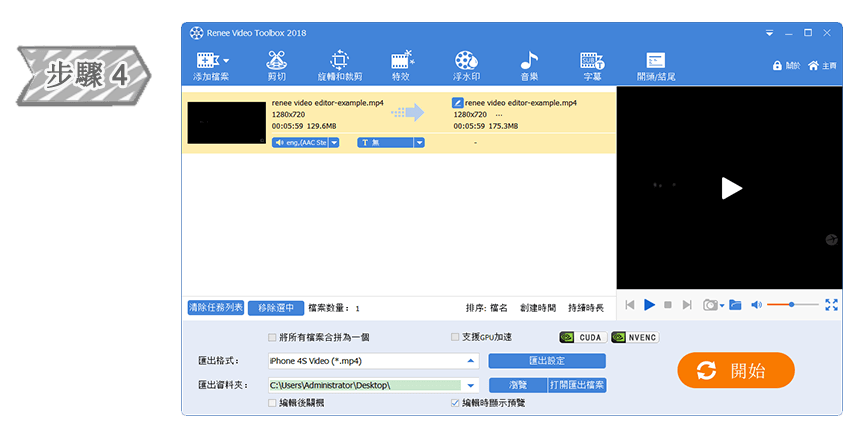The width and height of the screenshot is (850, 437).
Task: Open the 特效 effects tool
Action: 402,66
